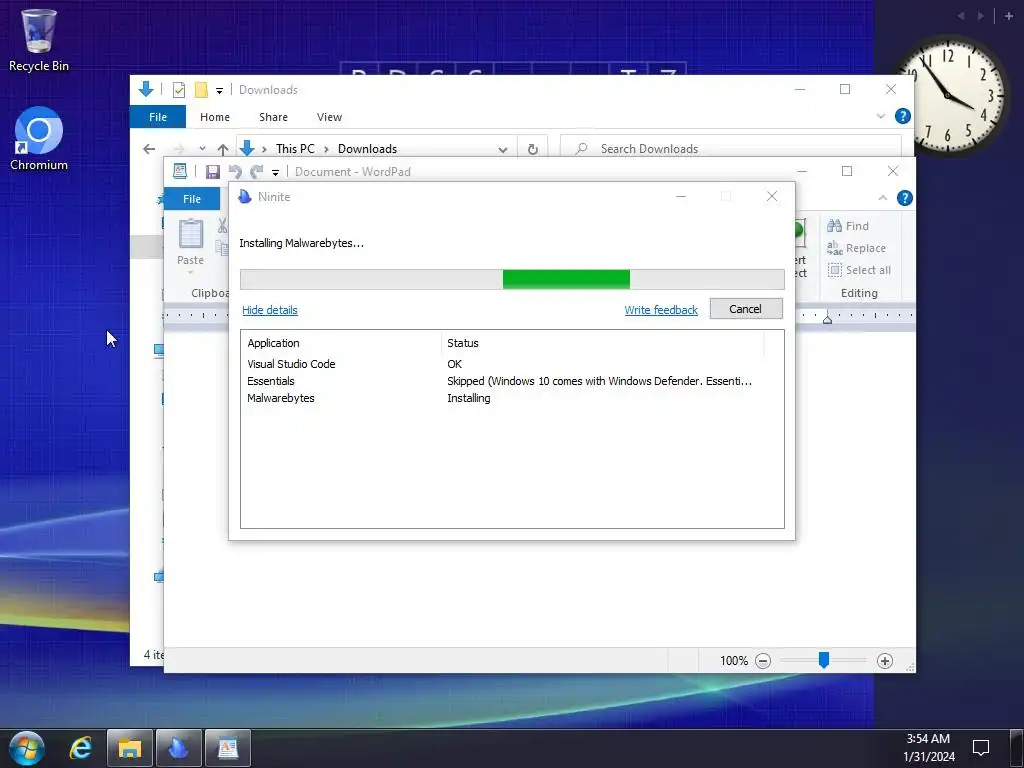Image resolution: width=1024 pixels, height=768 pixels.
Task: Activate the WordPad taskbar button
Action: tap(228, 748)
